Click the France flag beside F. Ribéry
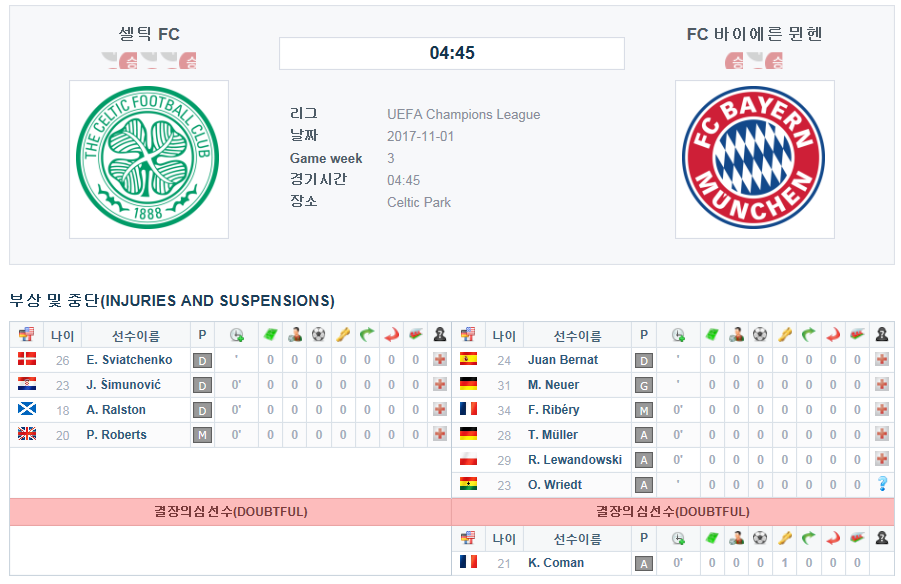This screenshot has height=584, width=901. (468, 409)
